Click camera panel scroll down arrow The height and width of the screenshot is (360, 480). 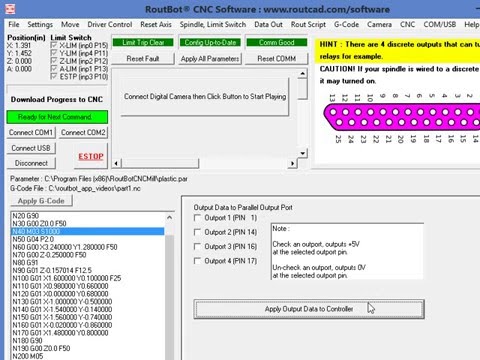(x=302, y=153)
